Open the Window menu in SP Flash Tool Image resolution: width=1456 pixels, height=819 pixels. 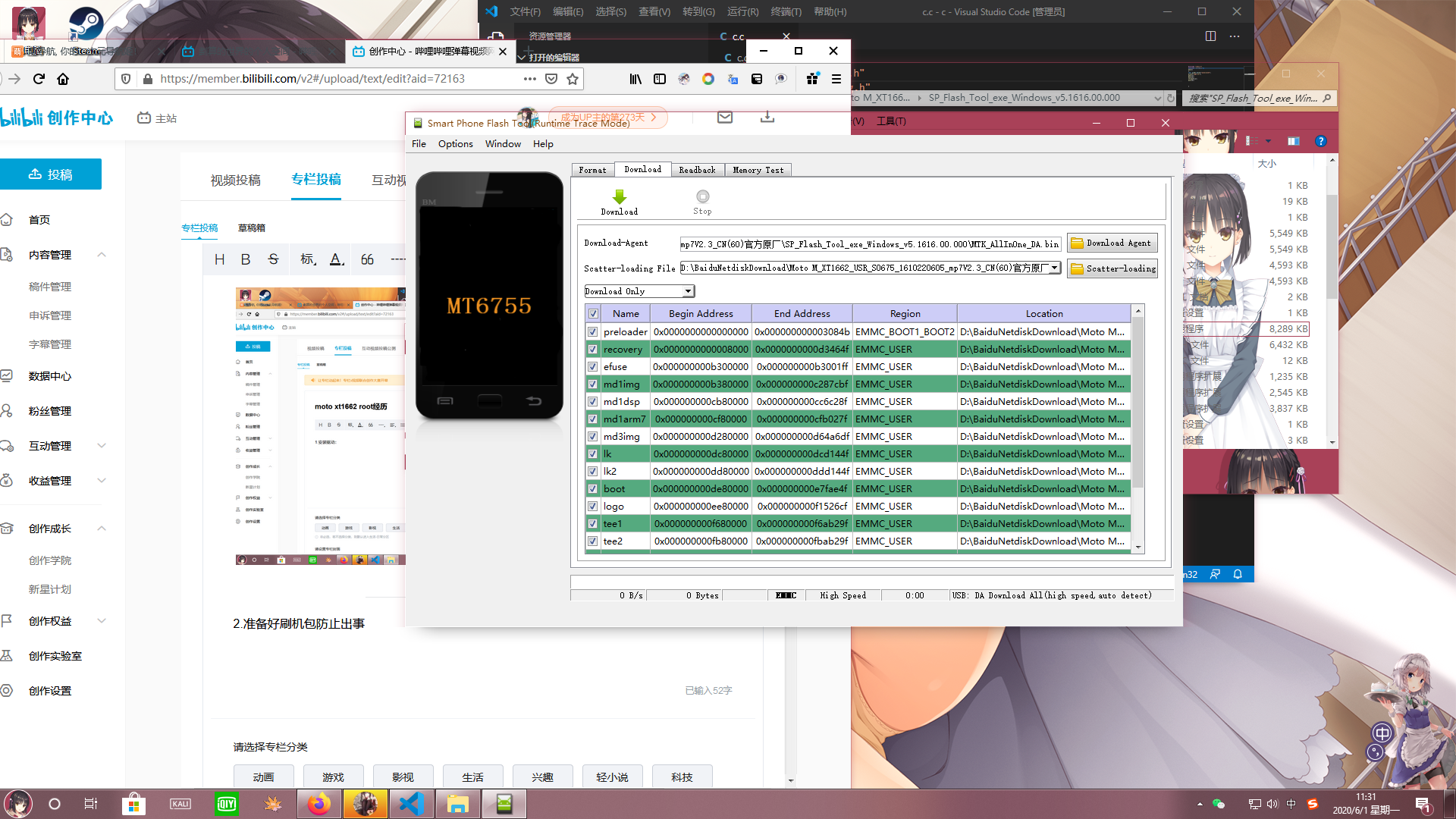[x=503, y=143]
